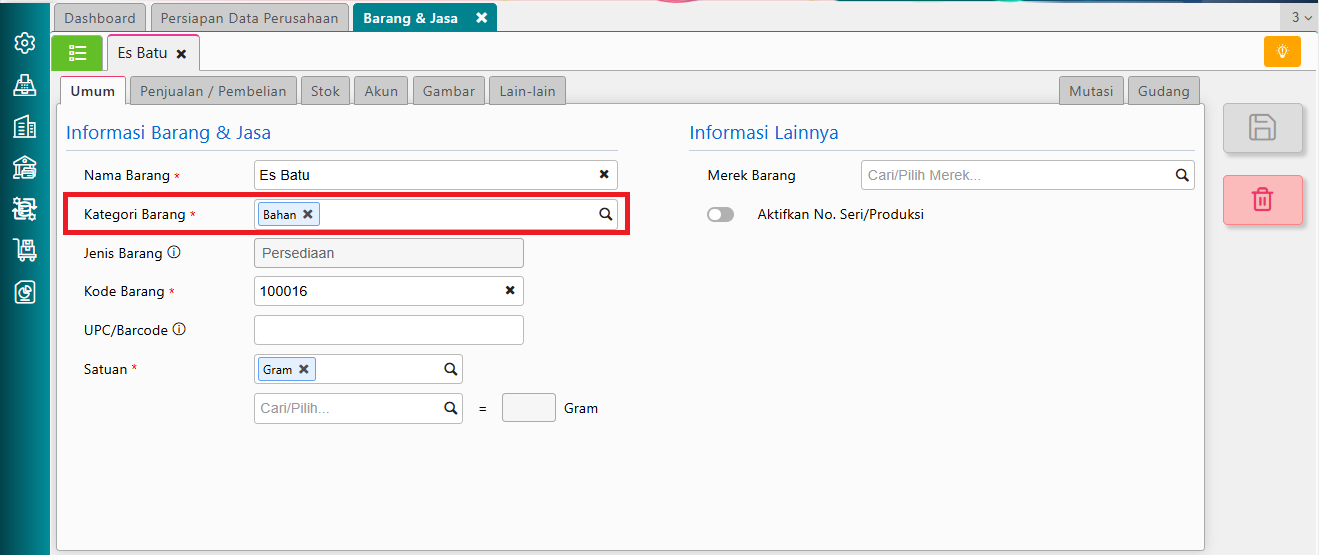Search icon in Kategori Barang field
This screenshot has width=1323, height=555.
pos(605,214)
